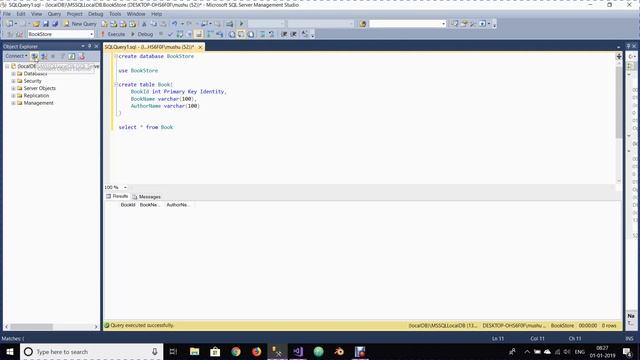Collapse the (localDB) server node
The height and width of the screenshot is (360, 640).
pyautogui.click(x=7, y=66)
